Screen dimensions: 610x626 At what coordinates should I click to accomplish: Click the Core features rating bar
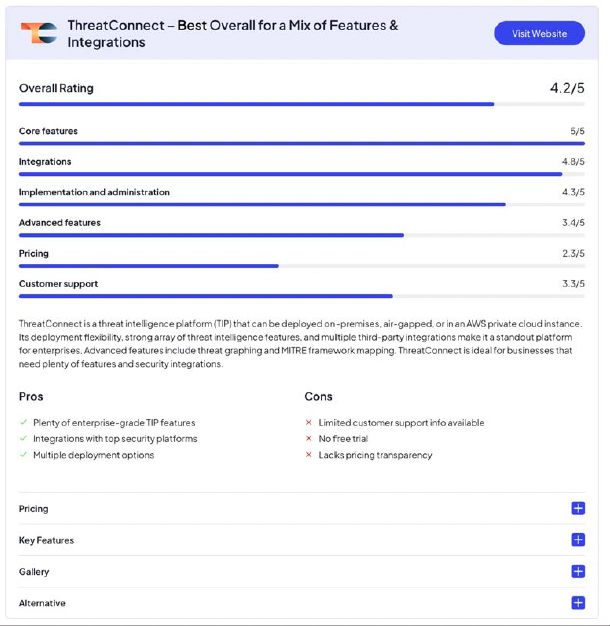pyautogui.click(x=300, y=143)
